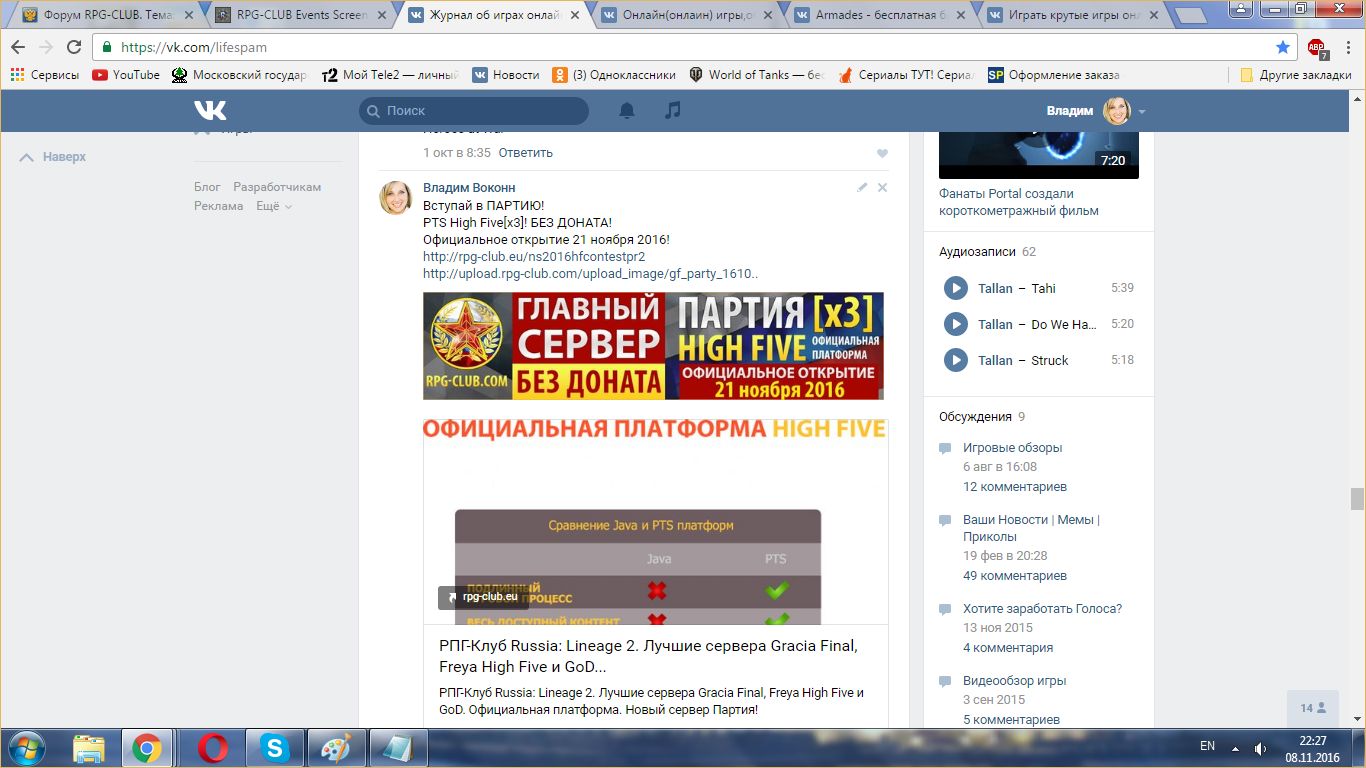1366x768 pixels.
Task: Open the online friends counter showing 14
Action: 1313,708
